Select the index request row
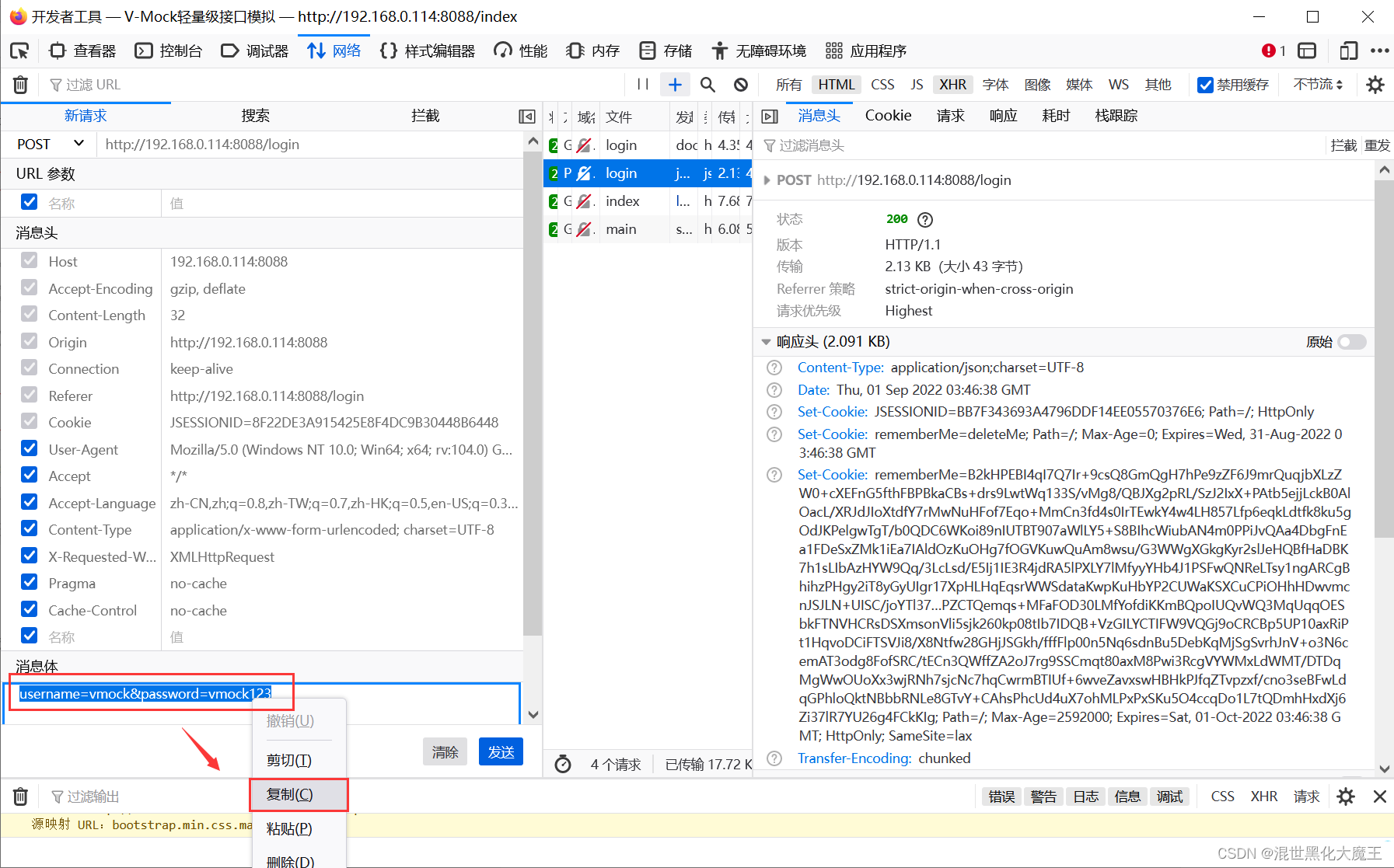The width and height of the screenshot is (1394, 868). (x=649, y=201)
